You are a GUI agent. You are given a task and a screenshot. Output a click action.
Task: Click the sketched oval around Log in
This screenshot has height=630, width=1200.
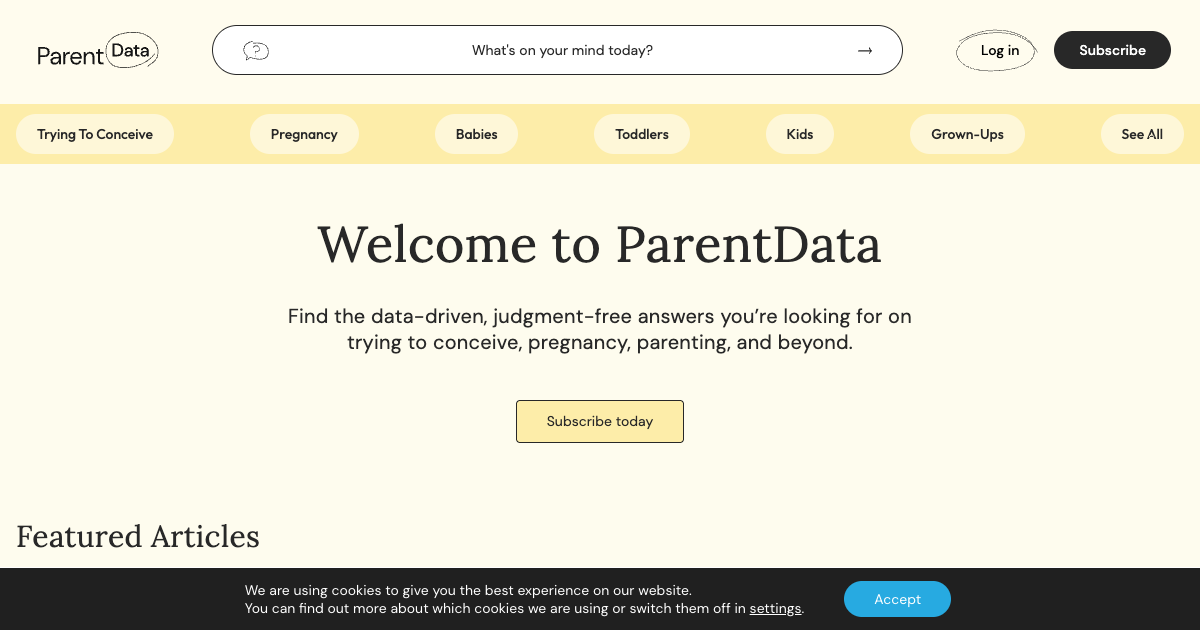[996, 50]
